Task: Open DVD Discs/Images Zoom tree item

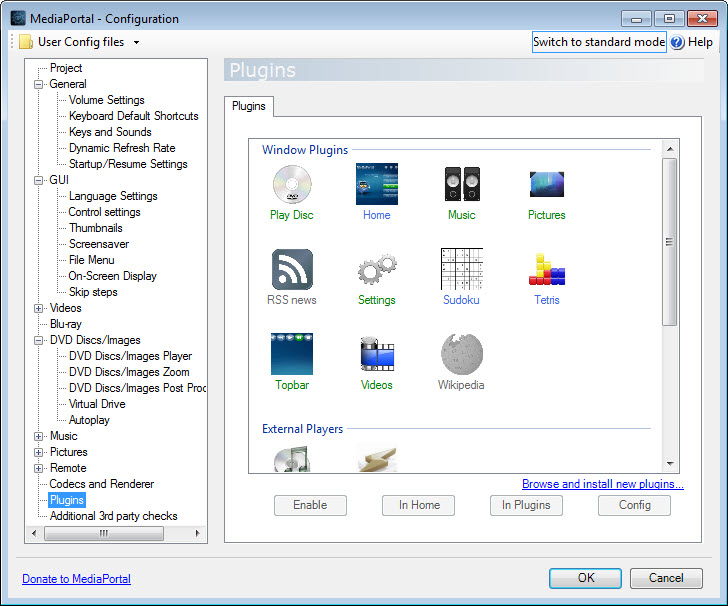Action: [129, 372]
